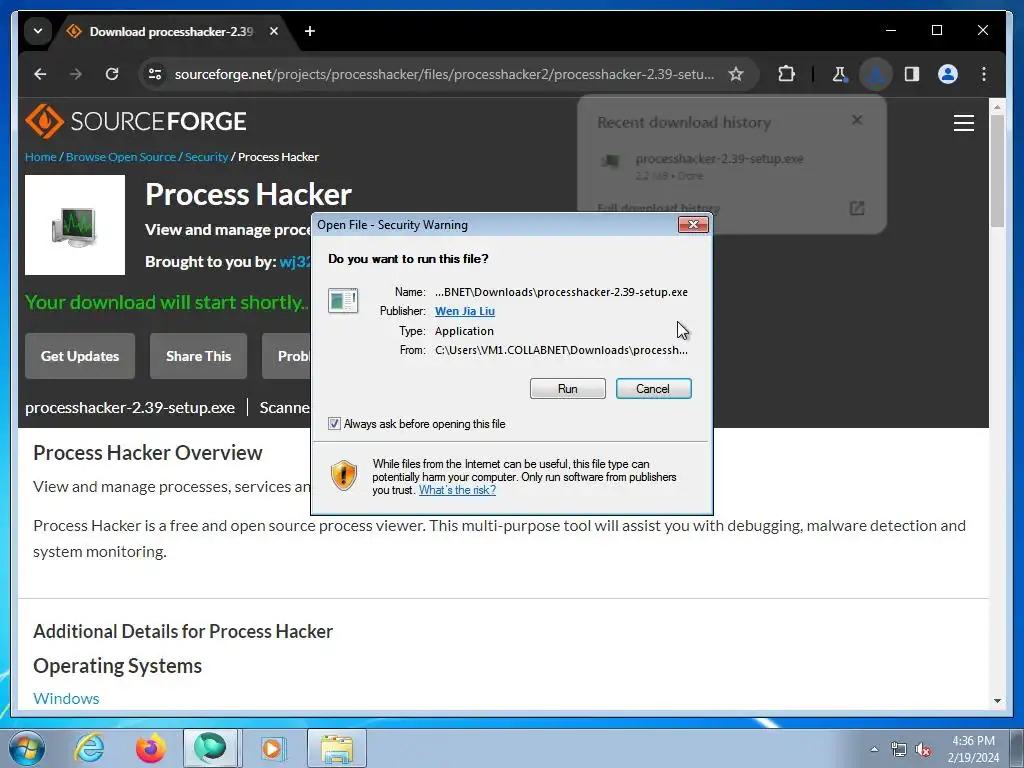Launch Internet Explorer from the taskbar

tap(89, 748)
